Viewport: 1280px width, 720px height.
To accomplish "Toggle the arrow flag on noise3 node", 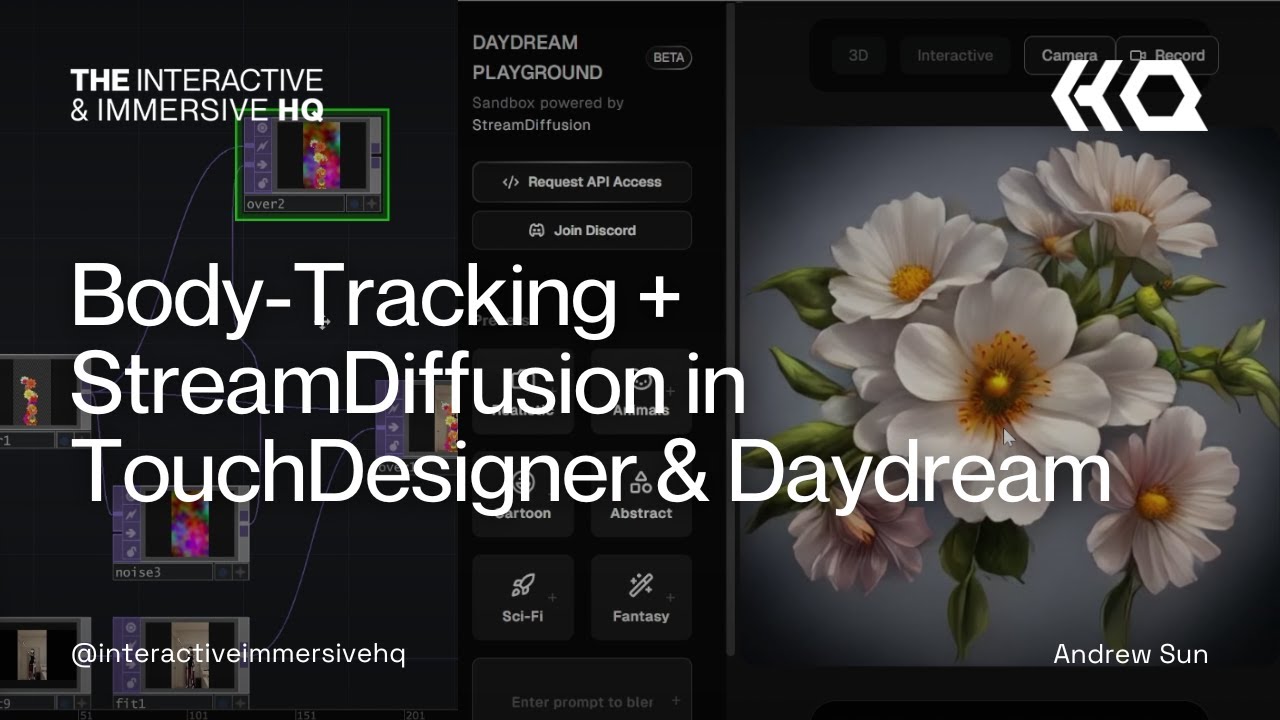I will point(131,532).
